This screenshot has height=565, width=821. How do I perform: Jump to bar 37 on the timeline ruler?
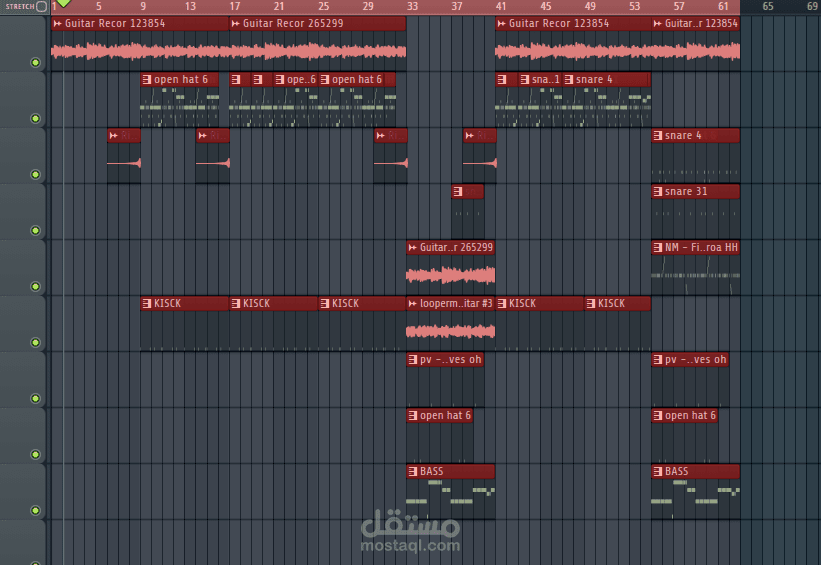pyautogui.click(x=457, y=7)
